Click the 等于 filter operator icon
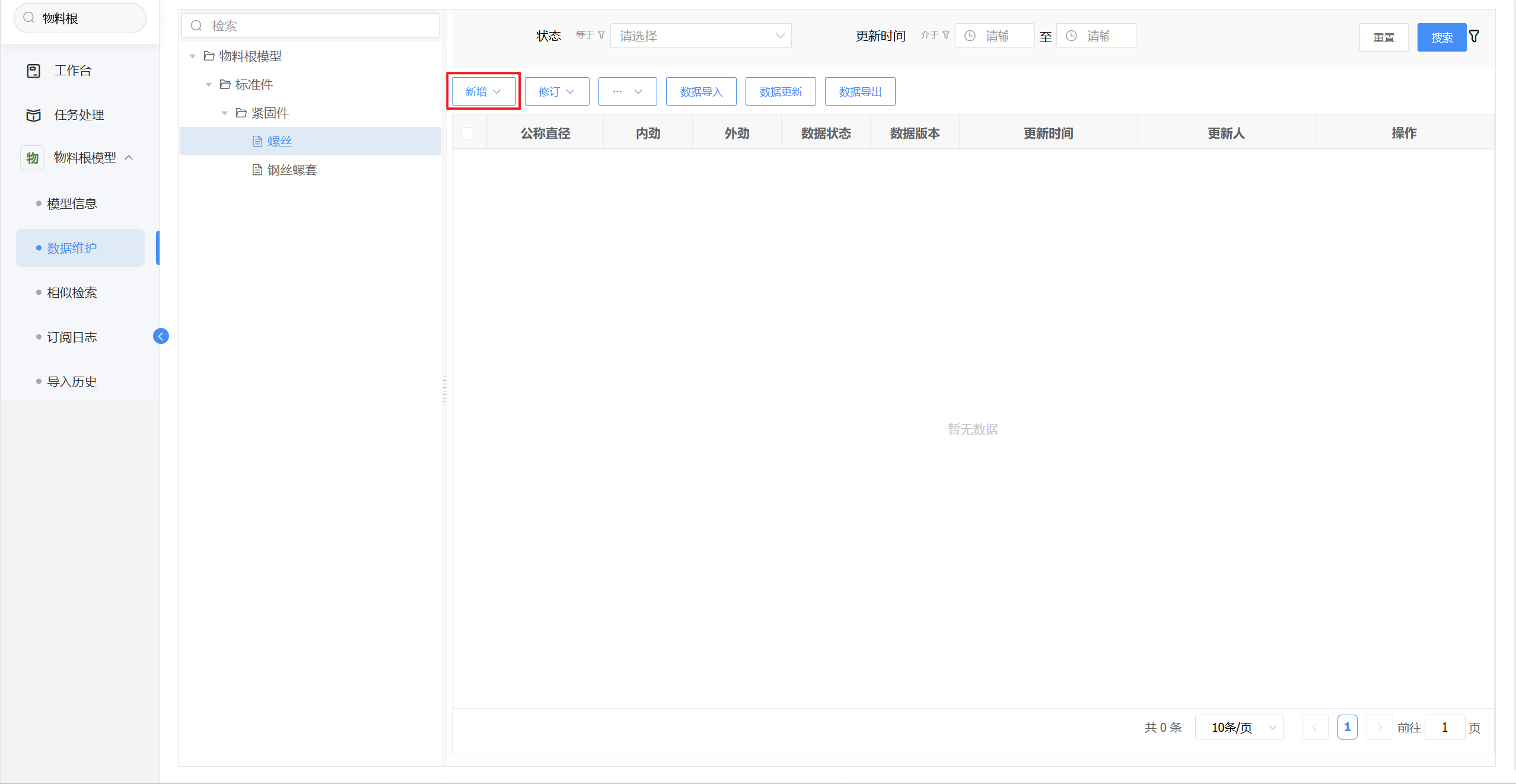 point(601,35)
